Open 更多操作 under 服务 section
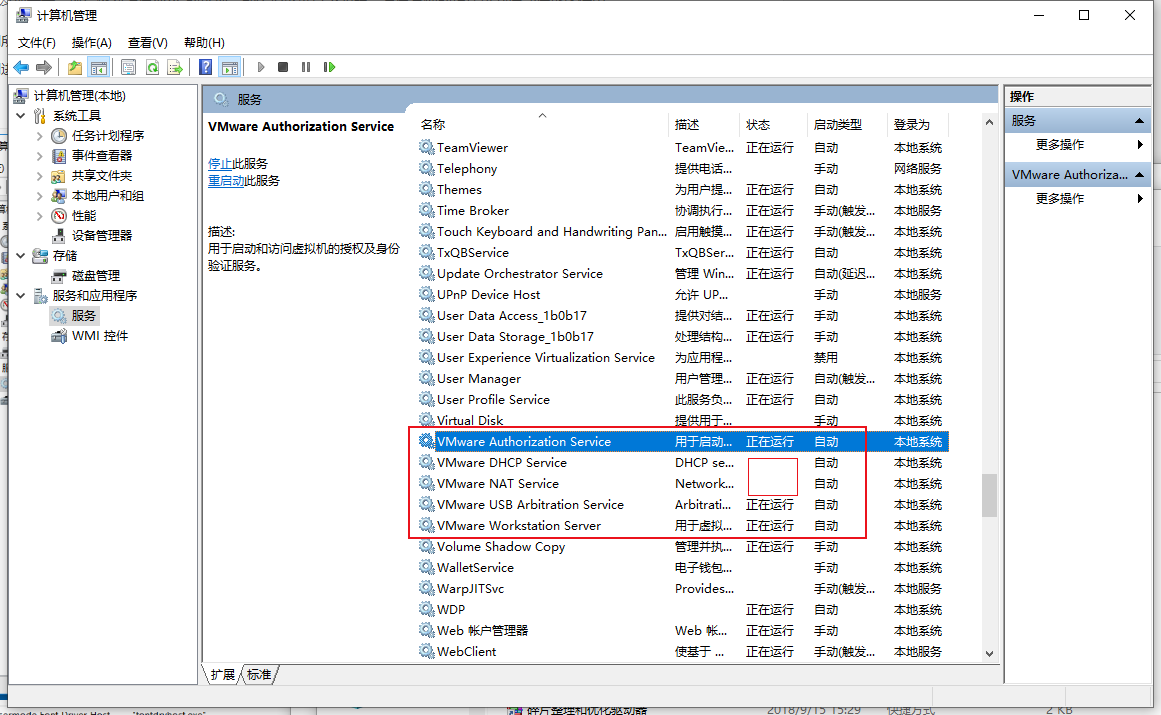The width and height of the screenshot is (1161, 715). pyautogui.click(x=1060, y=144)
